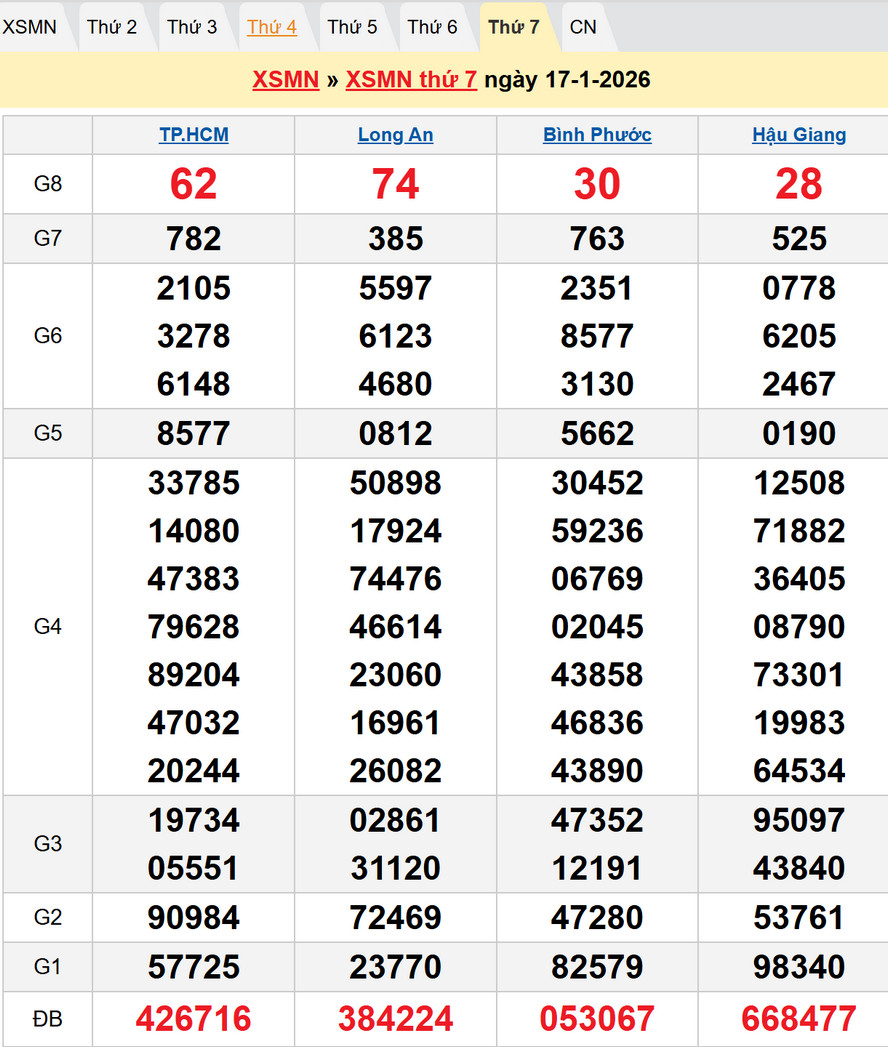Open the 'XSMN thứ 7' breadcrumb link
Image resolution: width=888 pixels, height=1047 pixels.
[411, 80]
